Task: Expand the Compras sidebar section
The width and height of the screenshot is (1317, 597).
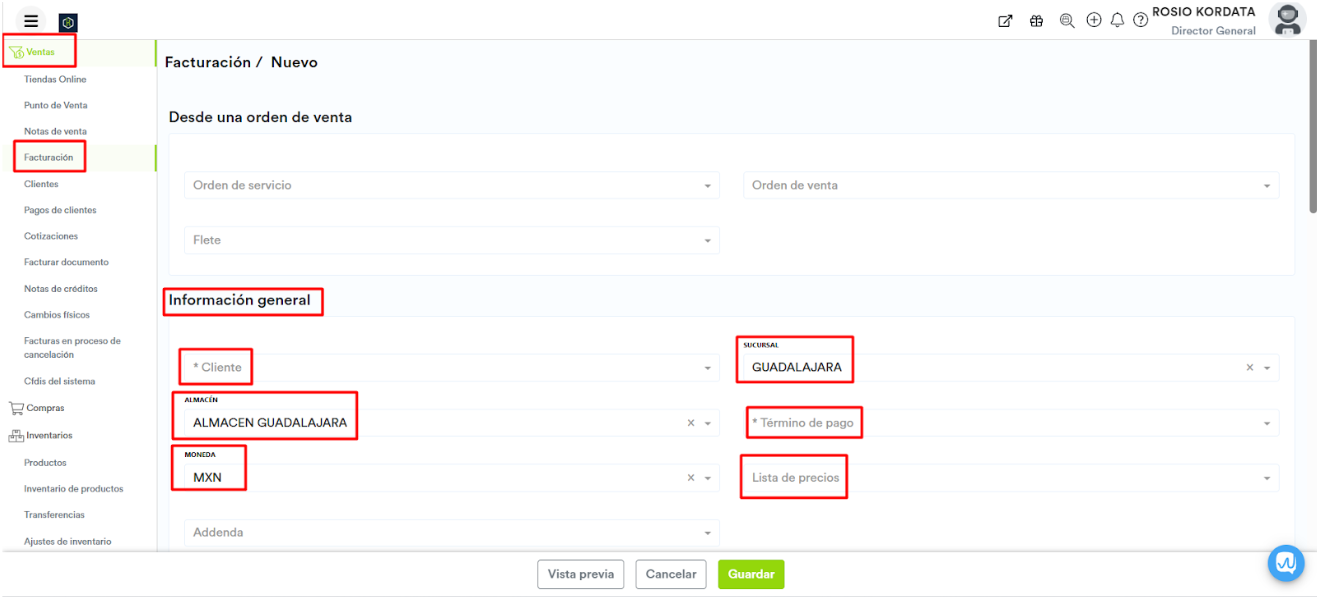Action: coord(43,408)
